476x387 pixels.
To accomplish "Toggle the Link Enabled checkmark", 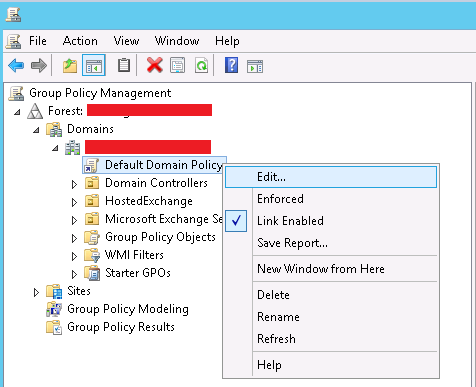I will pyautogui.click(x=236, y=221).
